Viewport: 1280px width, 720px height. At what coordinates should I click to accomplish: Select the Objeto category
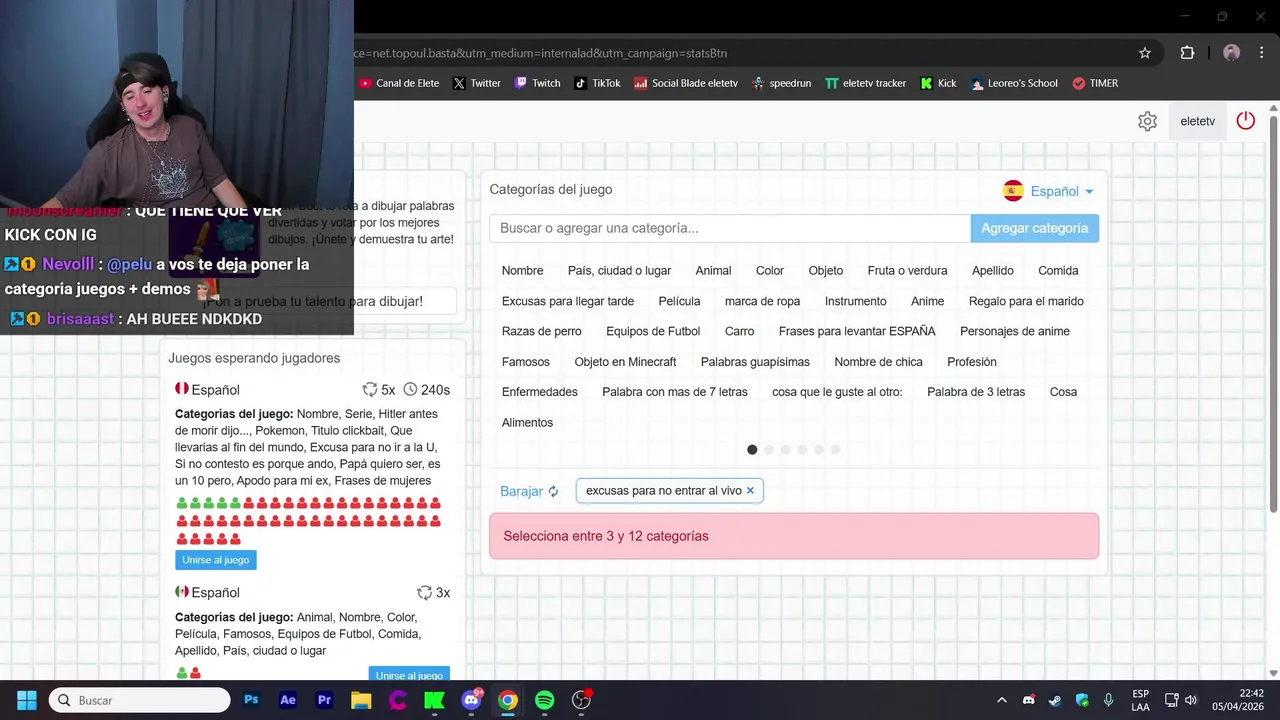[826, 271]
